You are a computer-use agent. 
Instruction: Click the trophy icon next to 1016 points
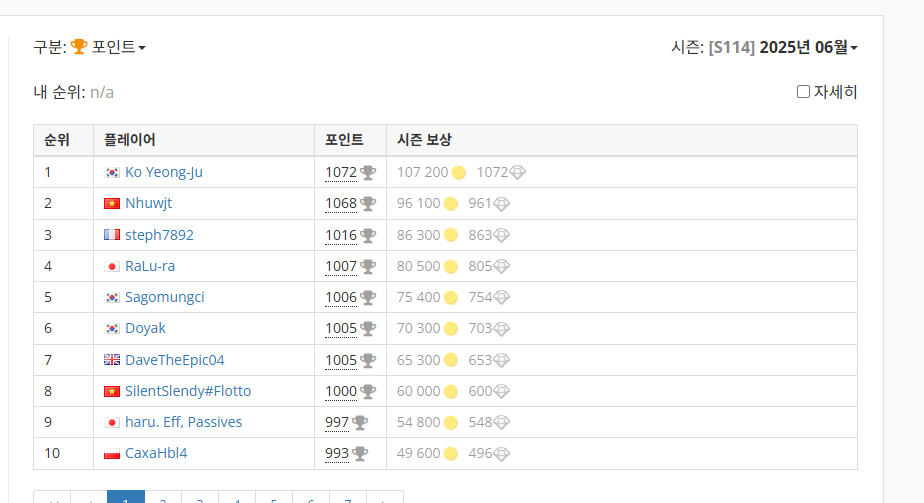(368, 236)
